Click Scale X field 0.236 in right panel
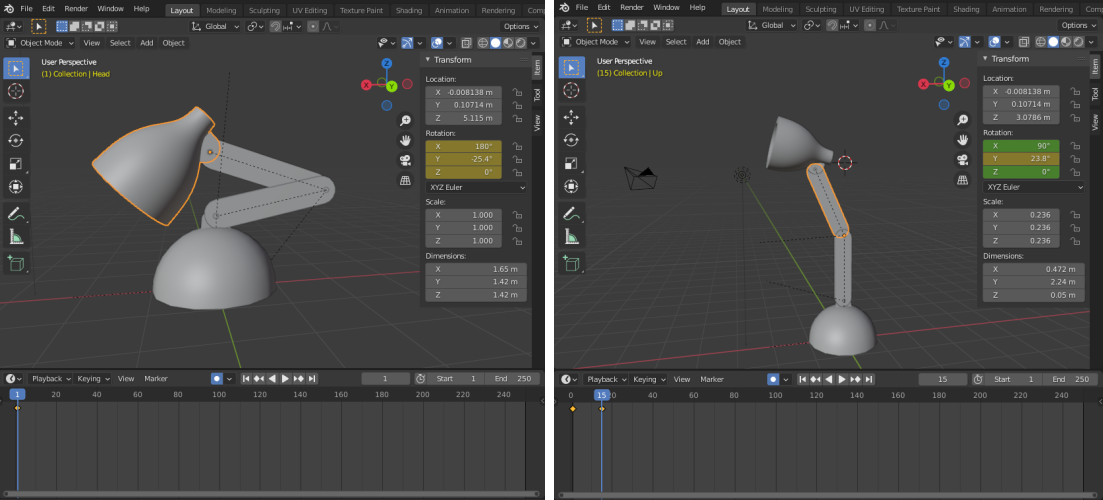Image resolution: width=1103 pixels, height=500 pixels. coord(1021,214)
